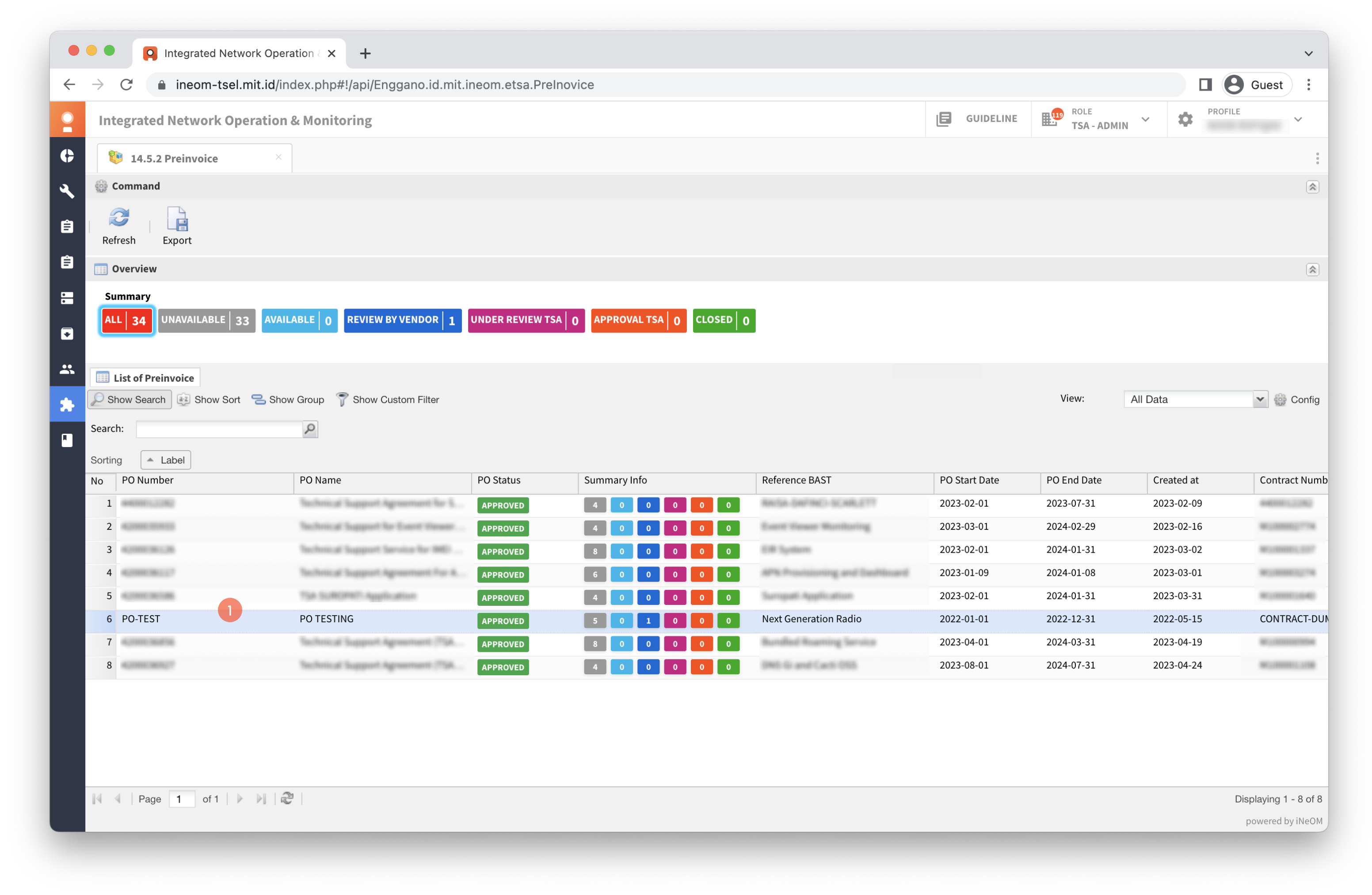Open the Config gear button
Image resolution: width=1372 pixels, height=895 pixels.
click(1296, 400)
